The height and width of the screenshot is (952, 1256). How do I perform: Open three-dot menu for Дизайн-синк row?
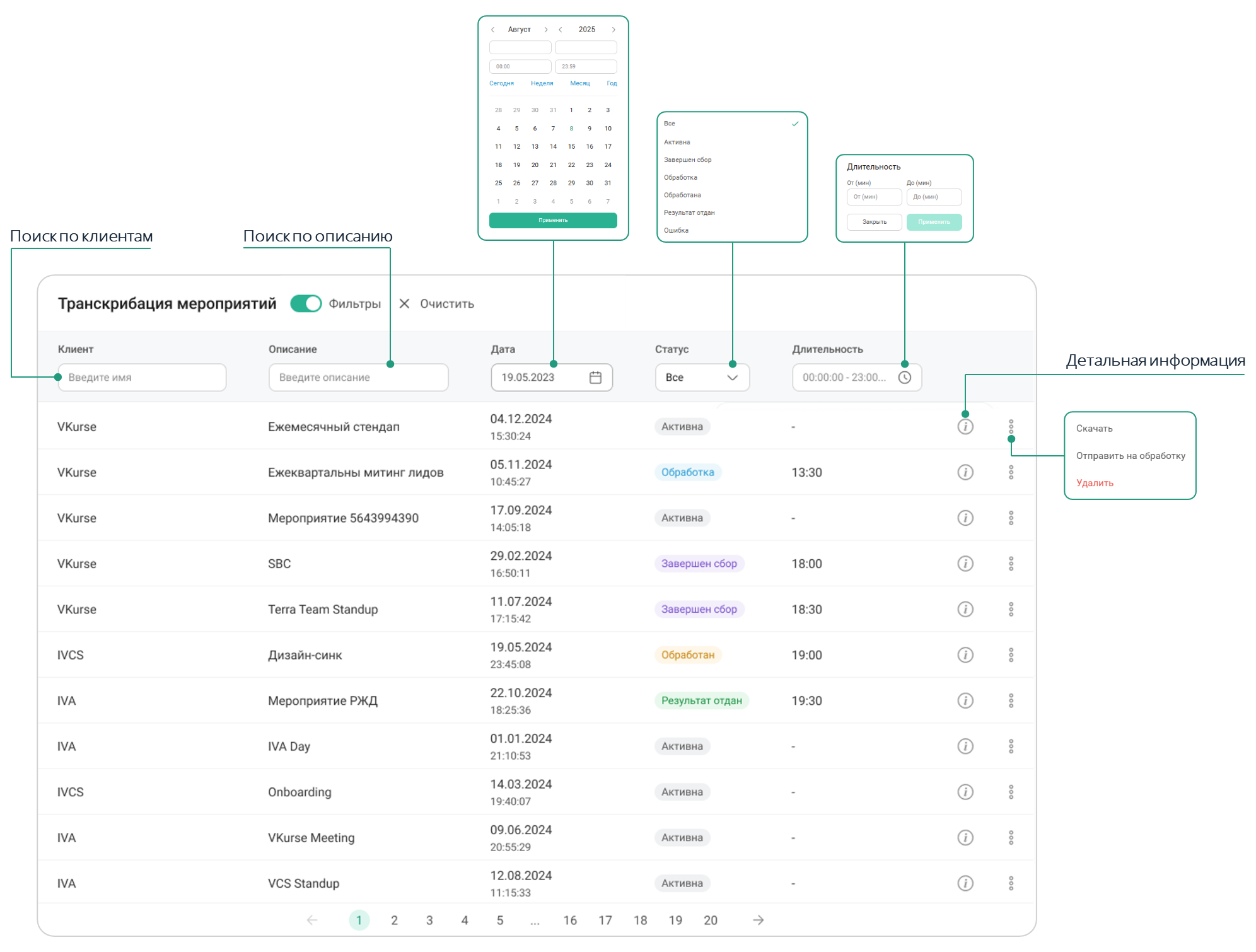click(x=1011, y=655)
